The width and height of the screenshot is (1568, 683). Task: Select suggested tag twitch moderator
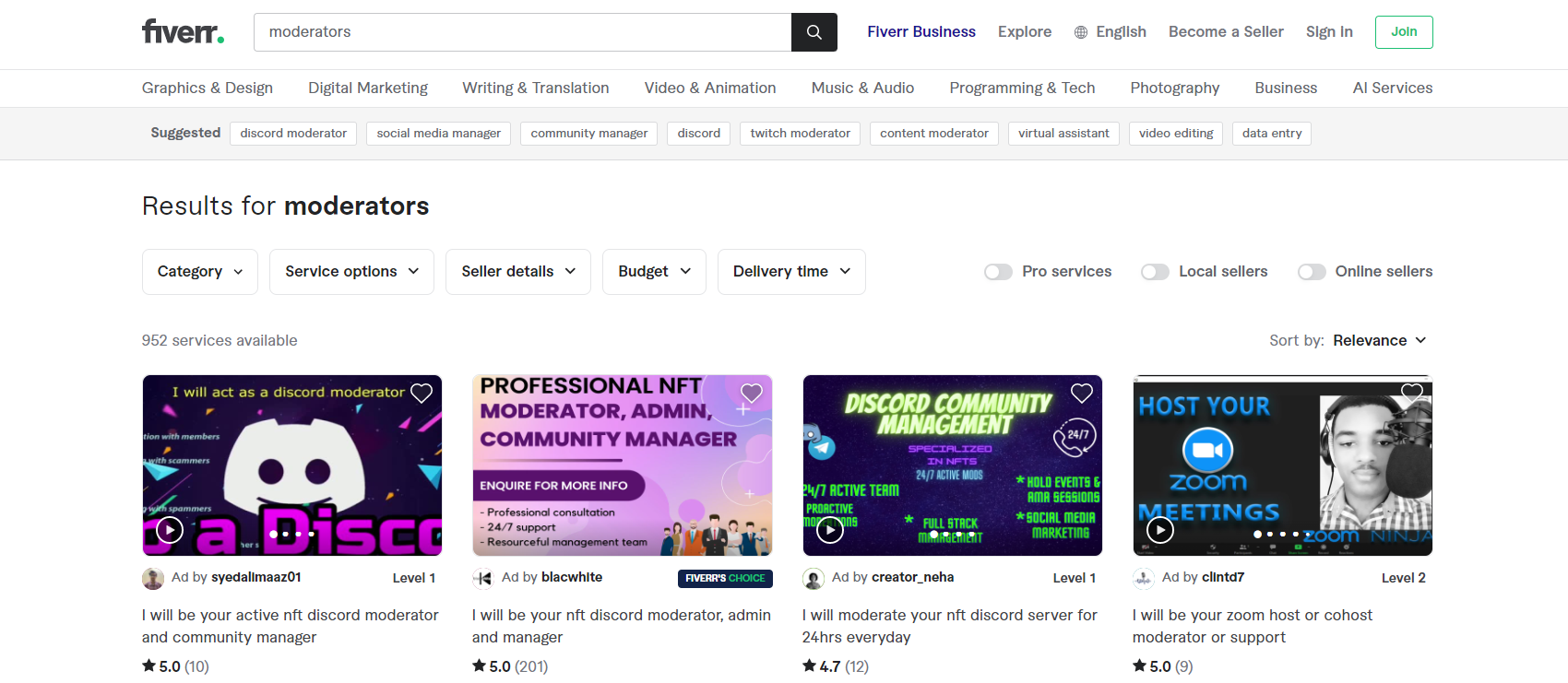[801, 134]
